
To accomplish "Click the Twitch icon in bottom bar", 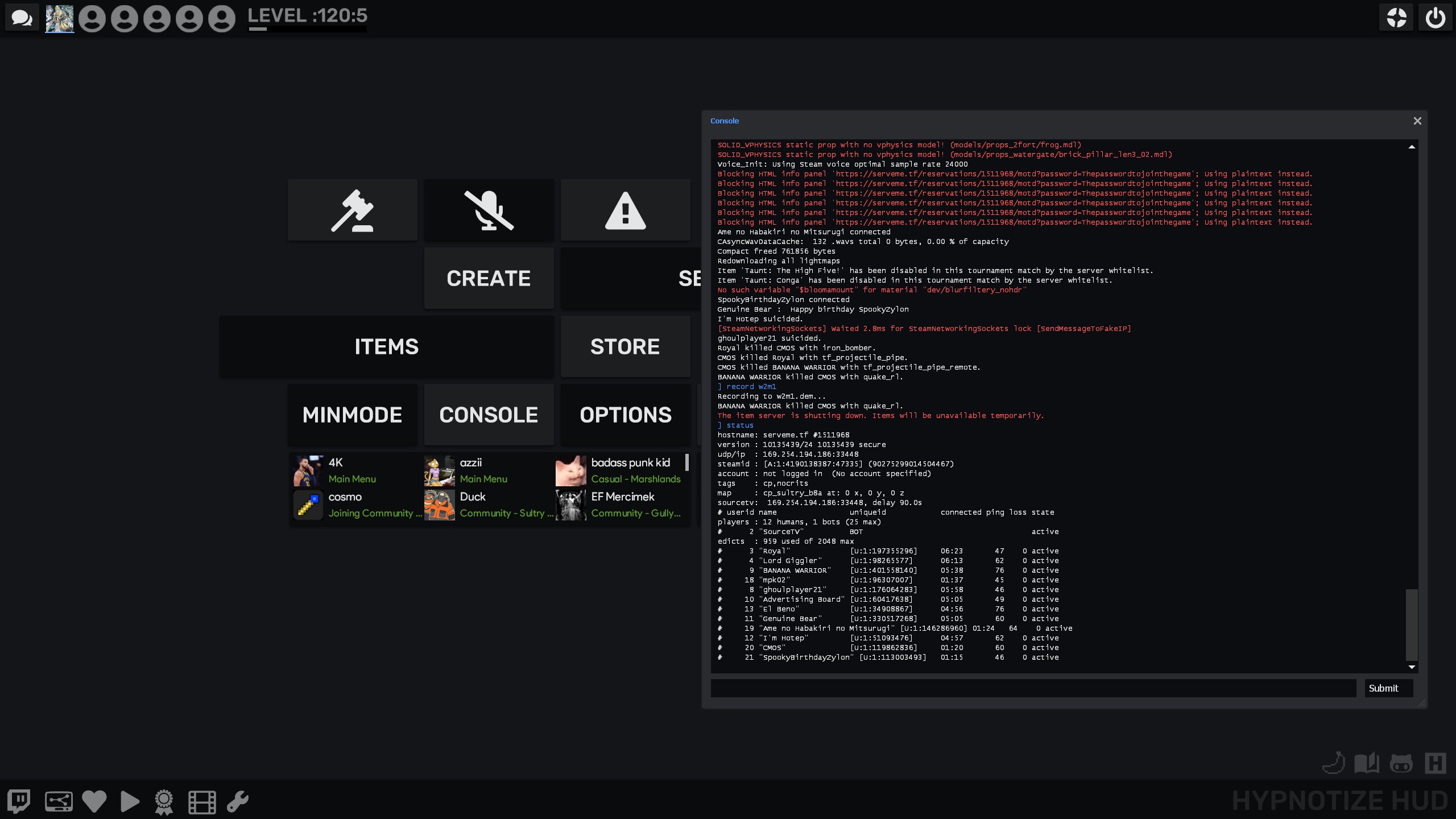I will point(19,801).
